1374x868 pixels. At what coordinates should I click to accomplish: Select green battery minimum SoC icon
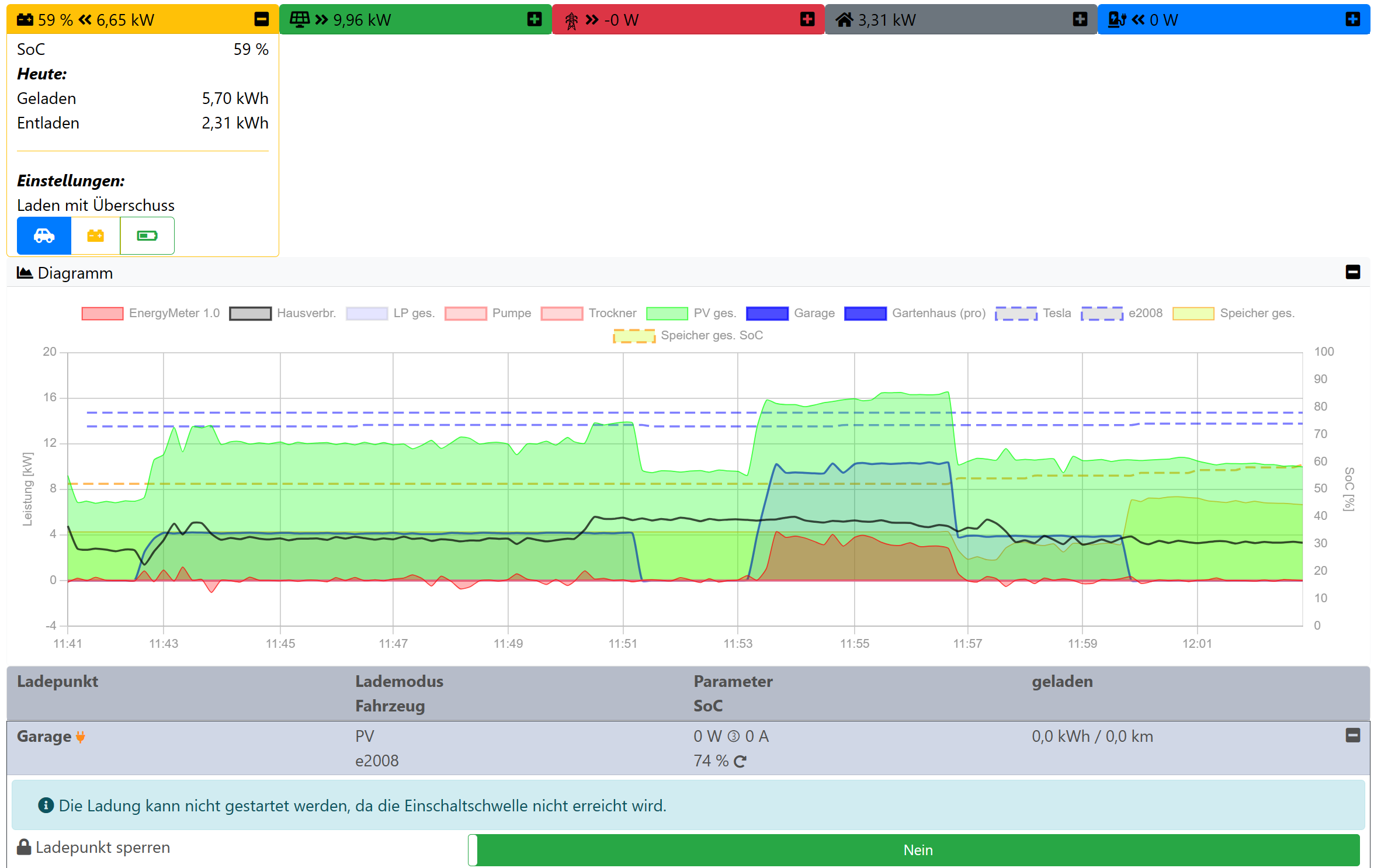coord(147,235)
